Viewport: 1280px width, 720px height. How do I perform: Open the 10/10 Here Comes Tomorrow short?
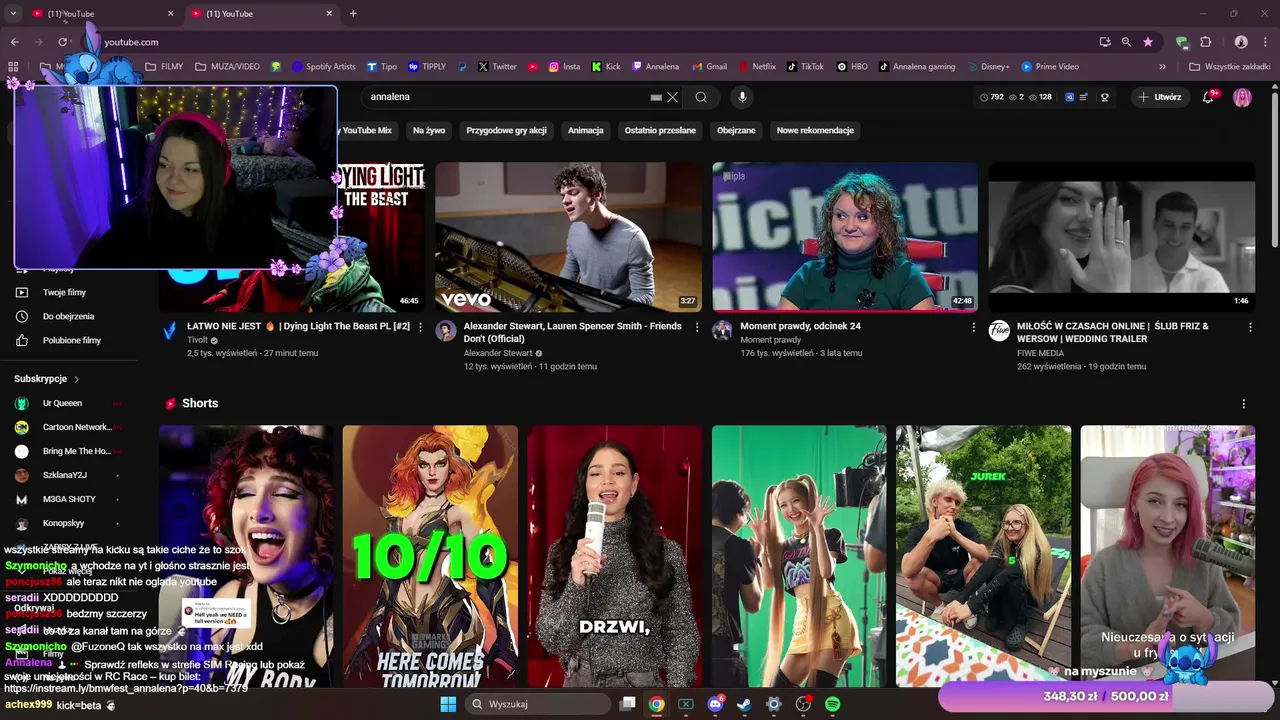click(430, 556)
